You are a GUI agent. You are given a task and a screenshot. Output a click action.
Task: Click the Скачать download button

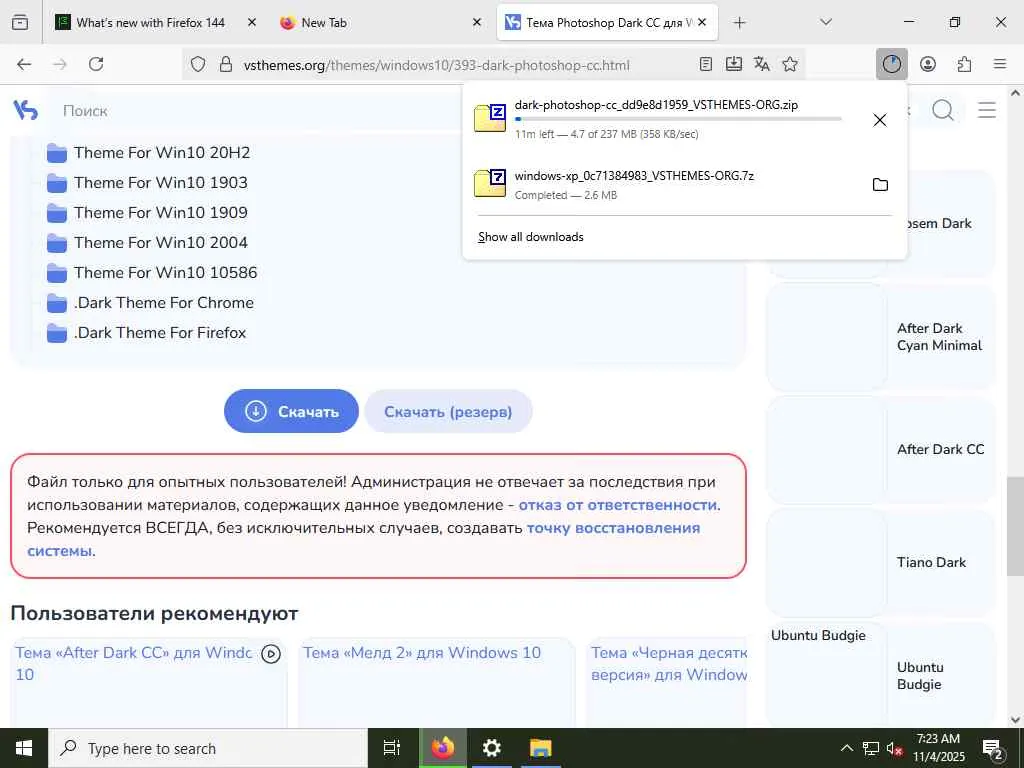(x=291, y=411)
